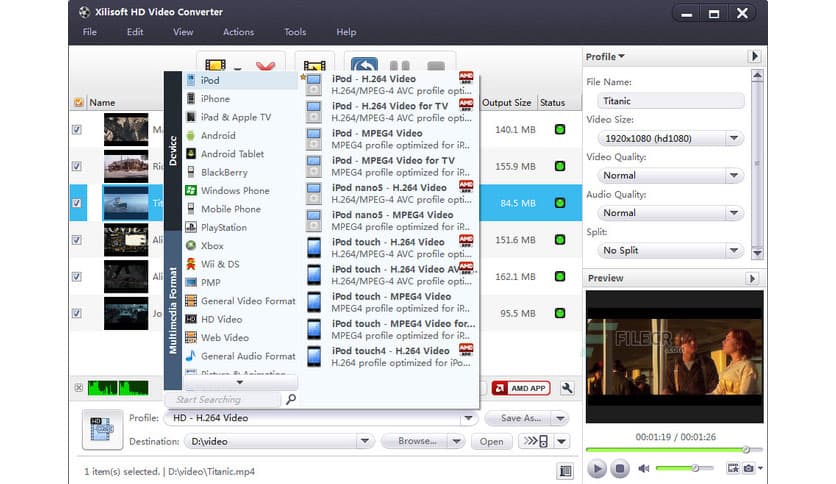The width and height of the screenshot is (836, 484).
Task: Open the Help menu
Action: [x=346, y=32]
